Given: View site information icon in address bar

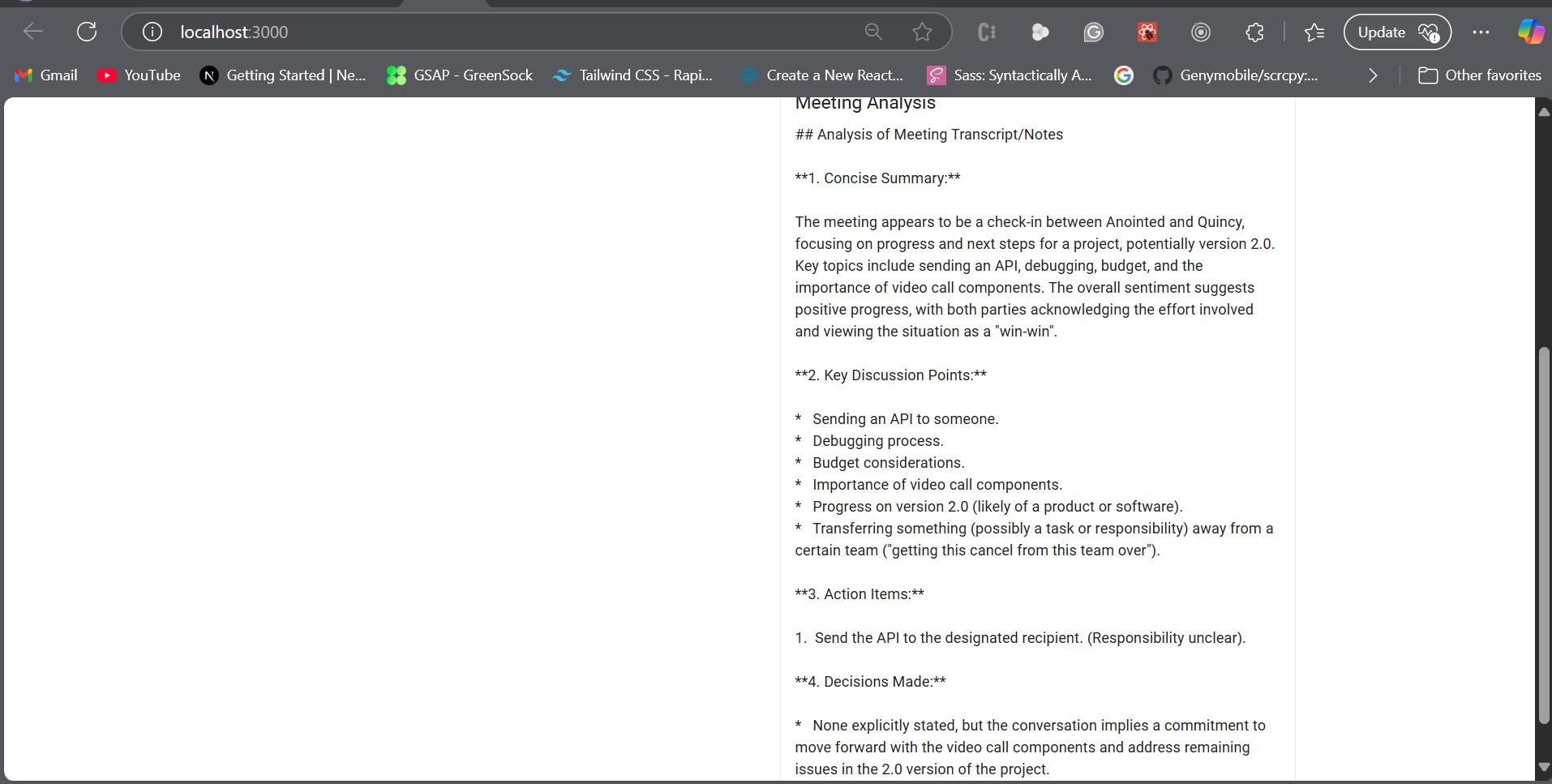Looking at the screenshot, I should [152, 32].
